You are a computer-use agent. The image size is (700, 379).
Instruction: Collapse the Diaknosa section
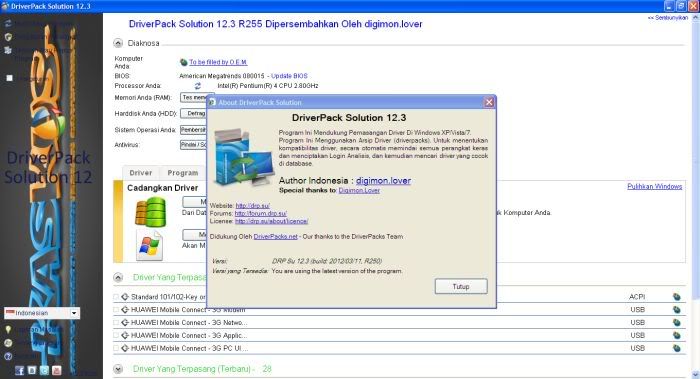(118, 43)
